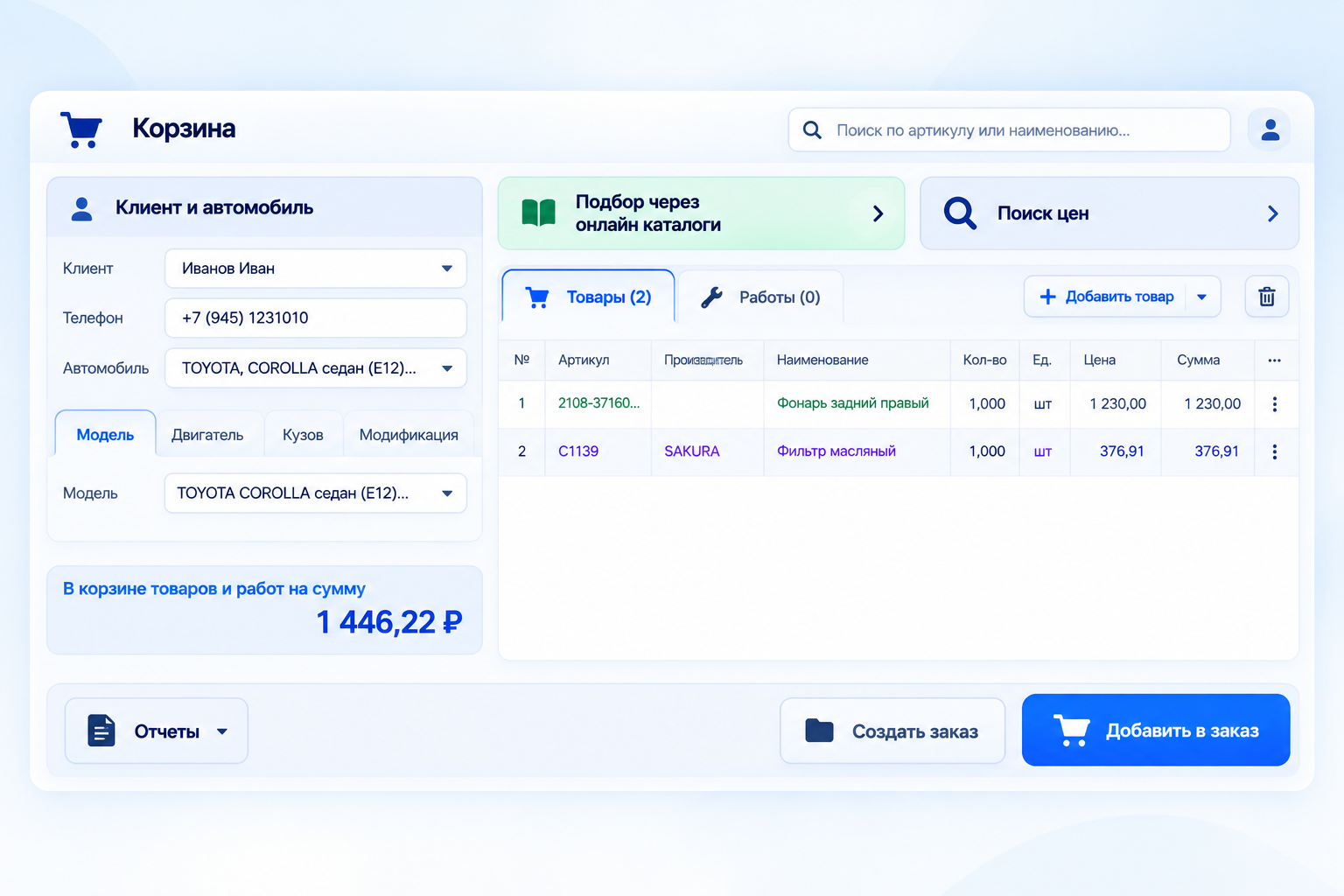Select the Модификация tab
1344x896 pixels.
[409, 434]
